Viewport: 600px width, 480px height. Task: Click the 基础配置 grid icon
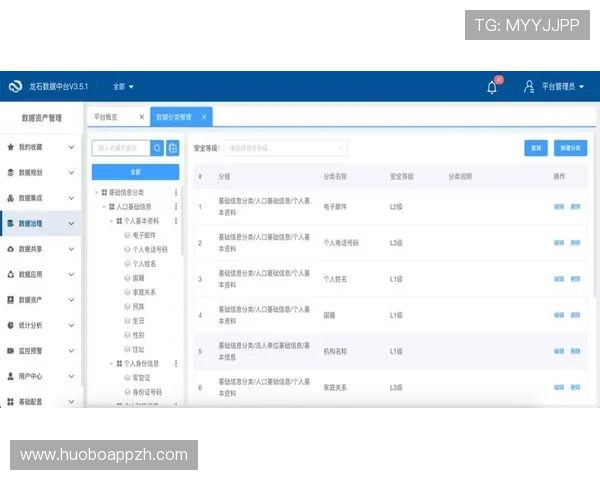click(11, 402)
